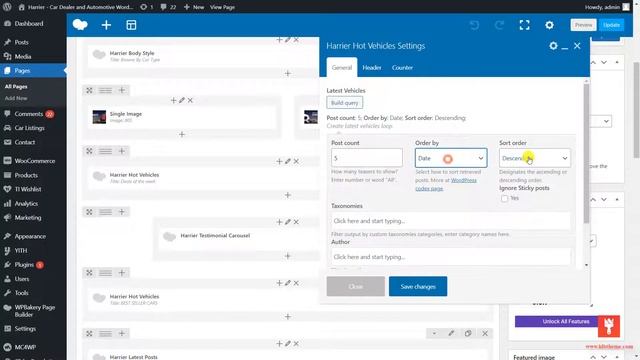This screenshot has height=360, width=640.
Task: Open All Pages submenu
Action: (x=16, y=87)
